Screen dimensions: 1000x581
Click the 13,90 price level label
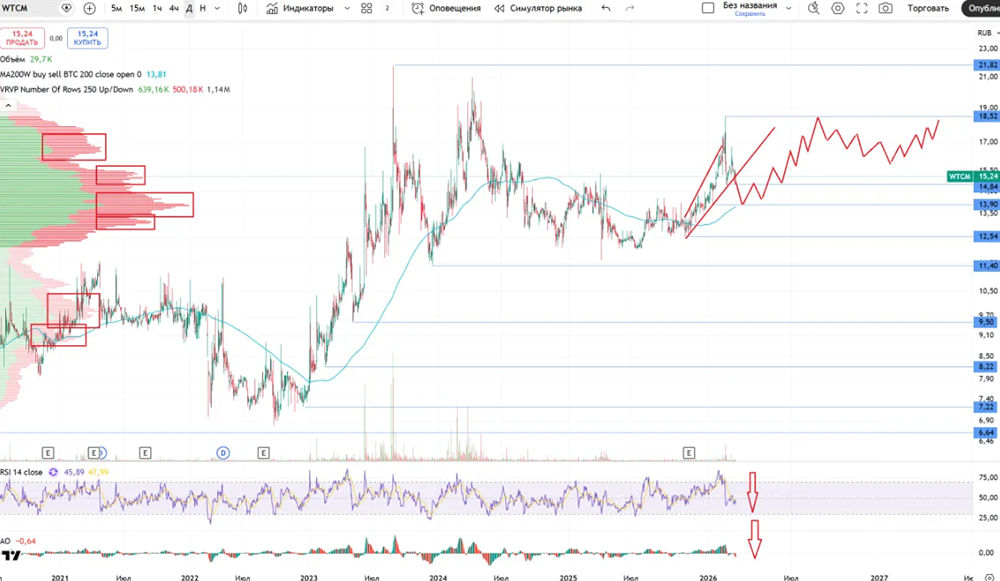click(x=987, y=204)
